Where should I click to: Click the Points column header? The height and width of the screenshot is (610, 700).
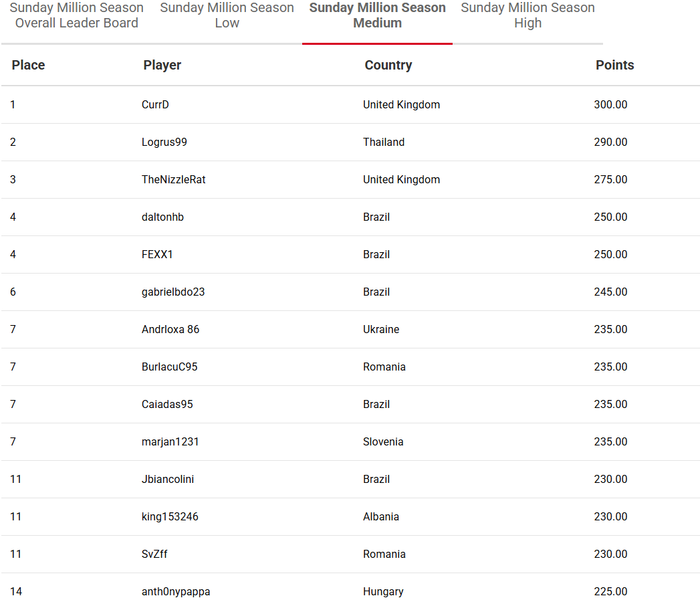[x=615, y=65]
